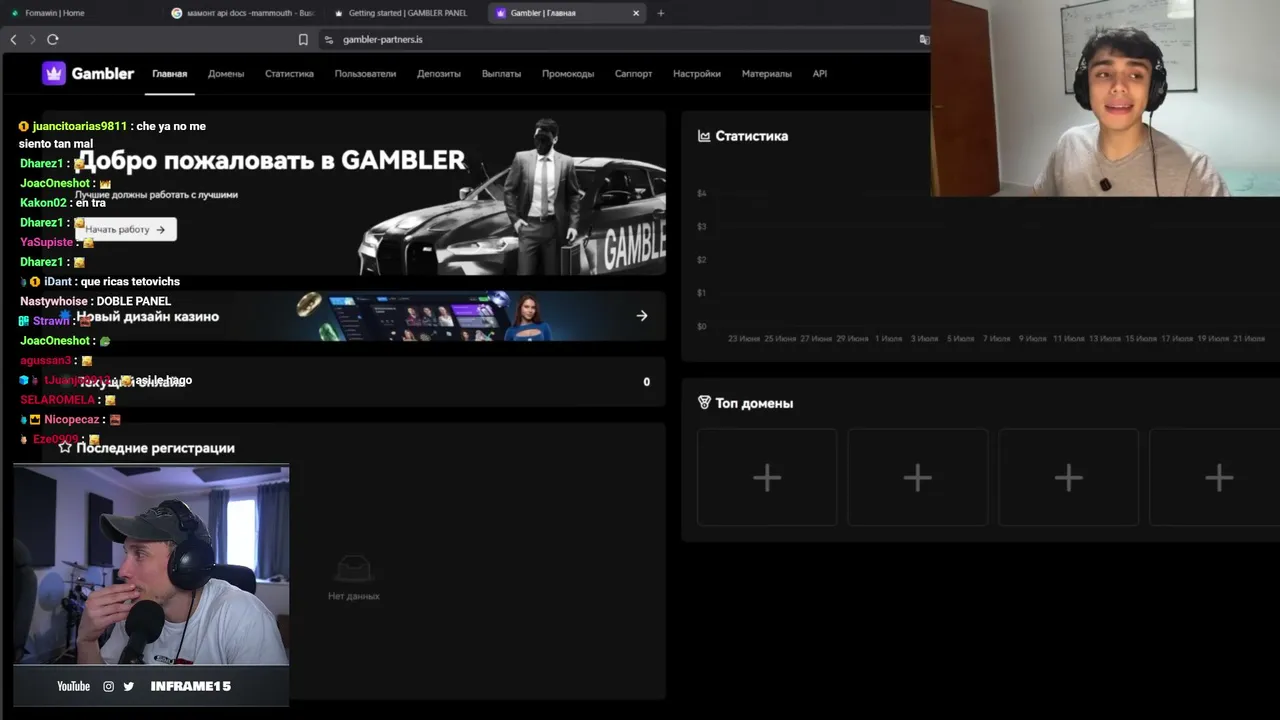Open the Пользователи page
Viewport: 1280px width, 720px height.
[365, 74]
